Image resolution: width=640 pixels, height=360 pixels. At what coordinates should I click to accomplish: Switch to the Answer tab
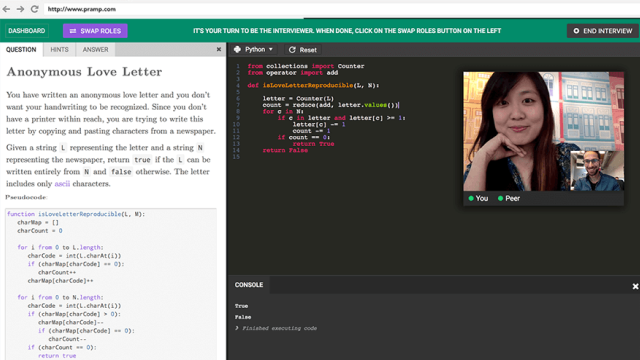[x=96, y=49]
